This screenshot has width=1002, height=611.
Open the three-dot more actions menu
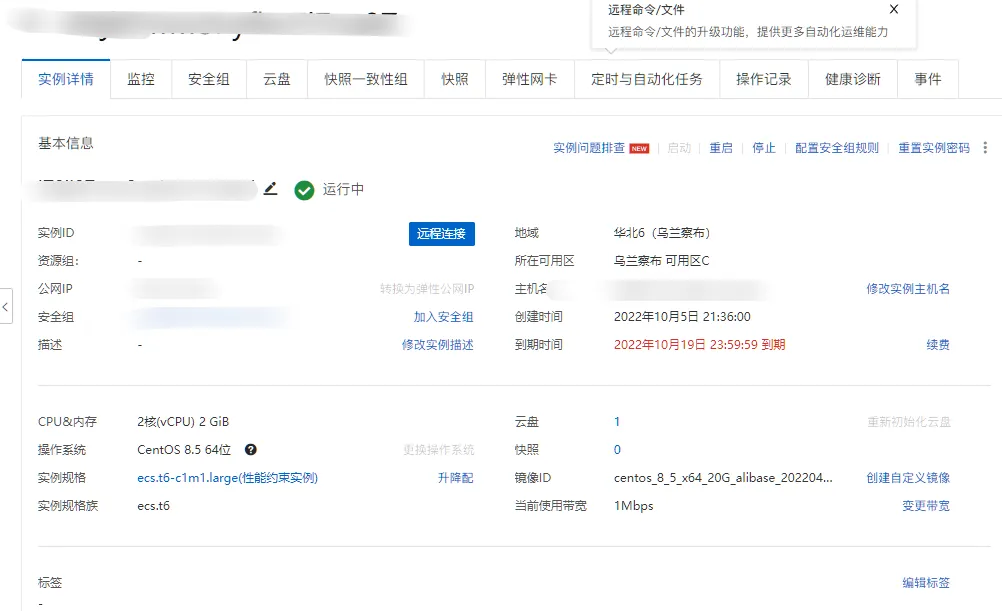(x=985, y=148)
